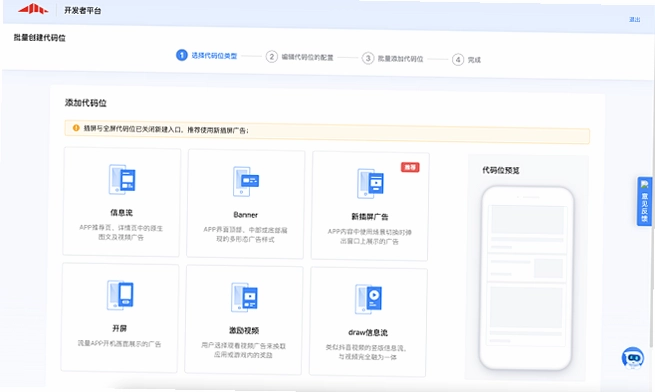Select the 激励视频 ad type icon

(244, 297)
